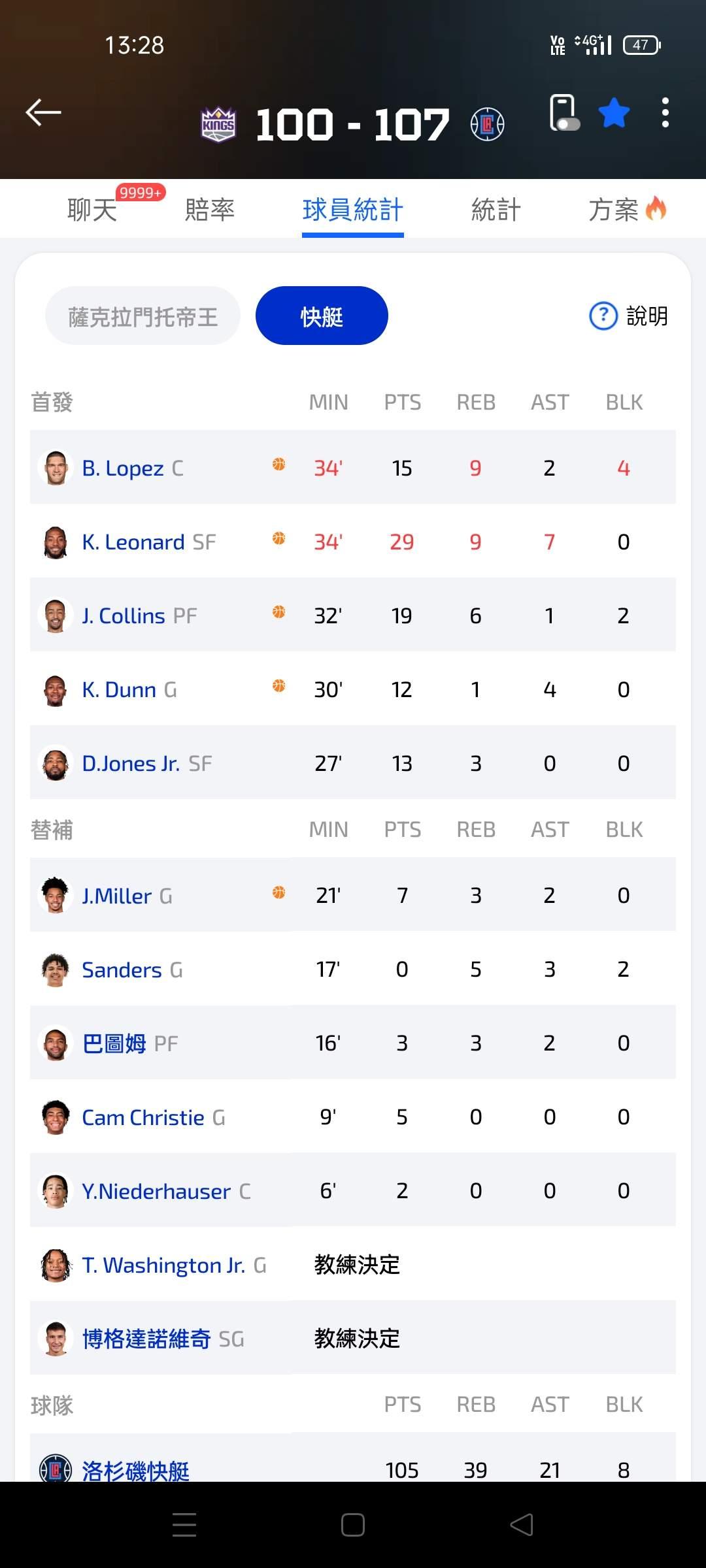This screenshot has height=1568, width=706.
Task: Tap the basketball icon beside B. Lopez
Action: 279,465
